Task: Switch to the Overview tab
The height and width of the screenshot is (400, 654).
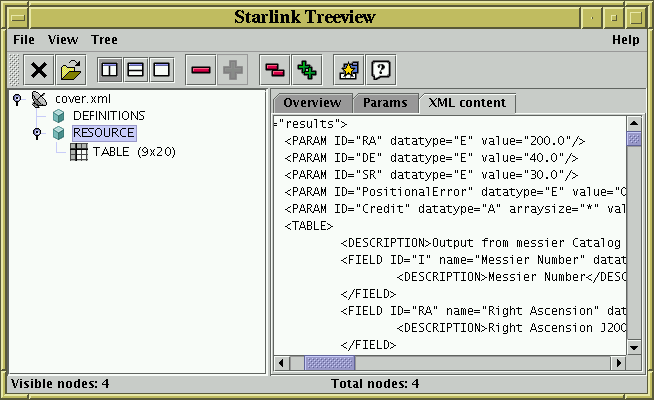Action: point(312,102)
